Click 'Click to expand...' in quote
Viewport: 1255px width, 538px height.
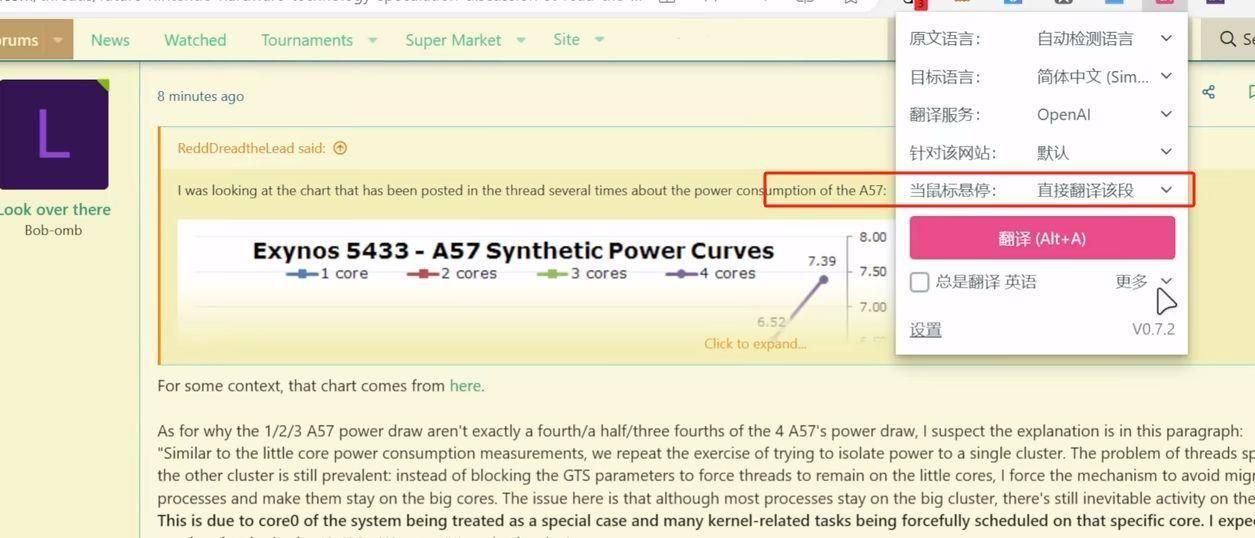(755, 343)
